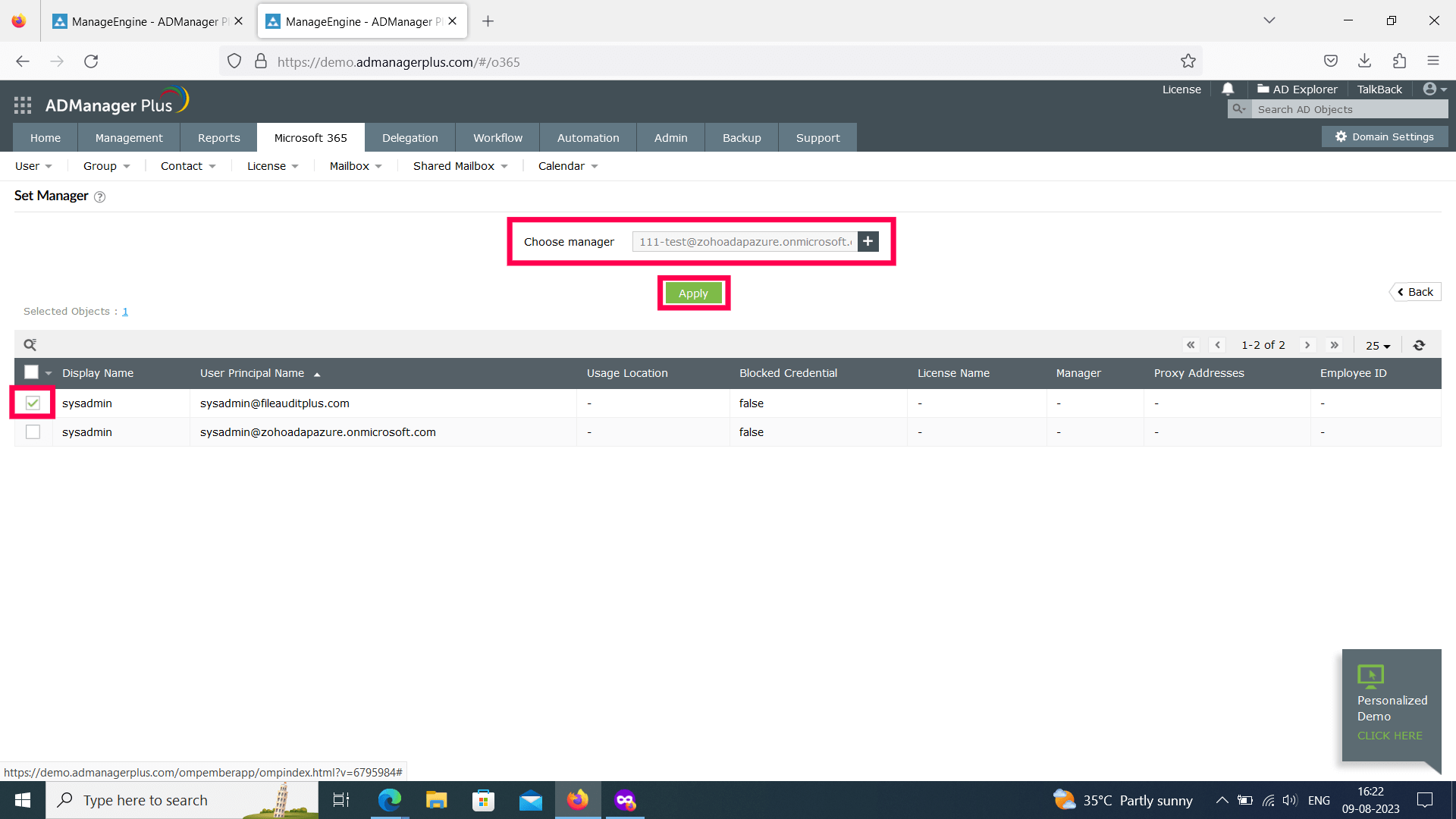This screenshot has height=819, width=1456.
Task: Expand the License submenu dropdown
Action: [x=273, y=166]
